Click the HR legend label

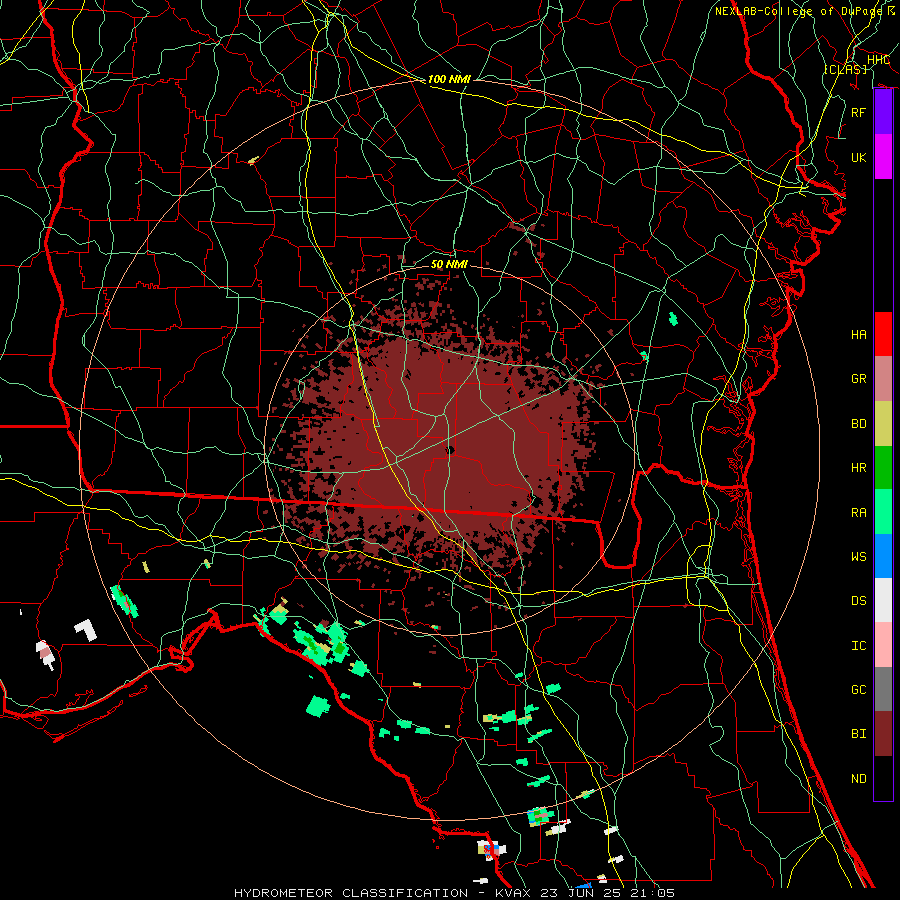(x=858, y=468)
